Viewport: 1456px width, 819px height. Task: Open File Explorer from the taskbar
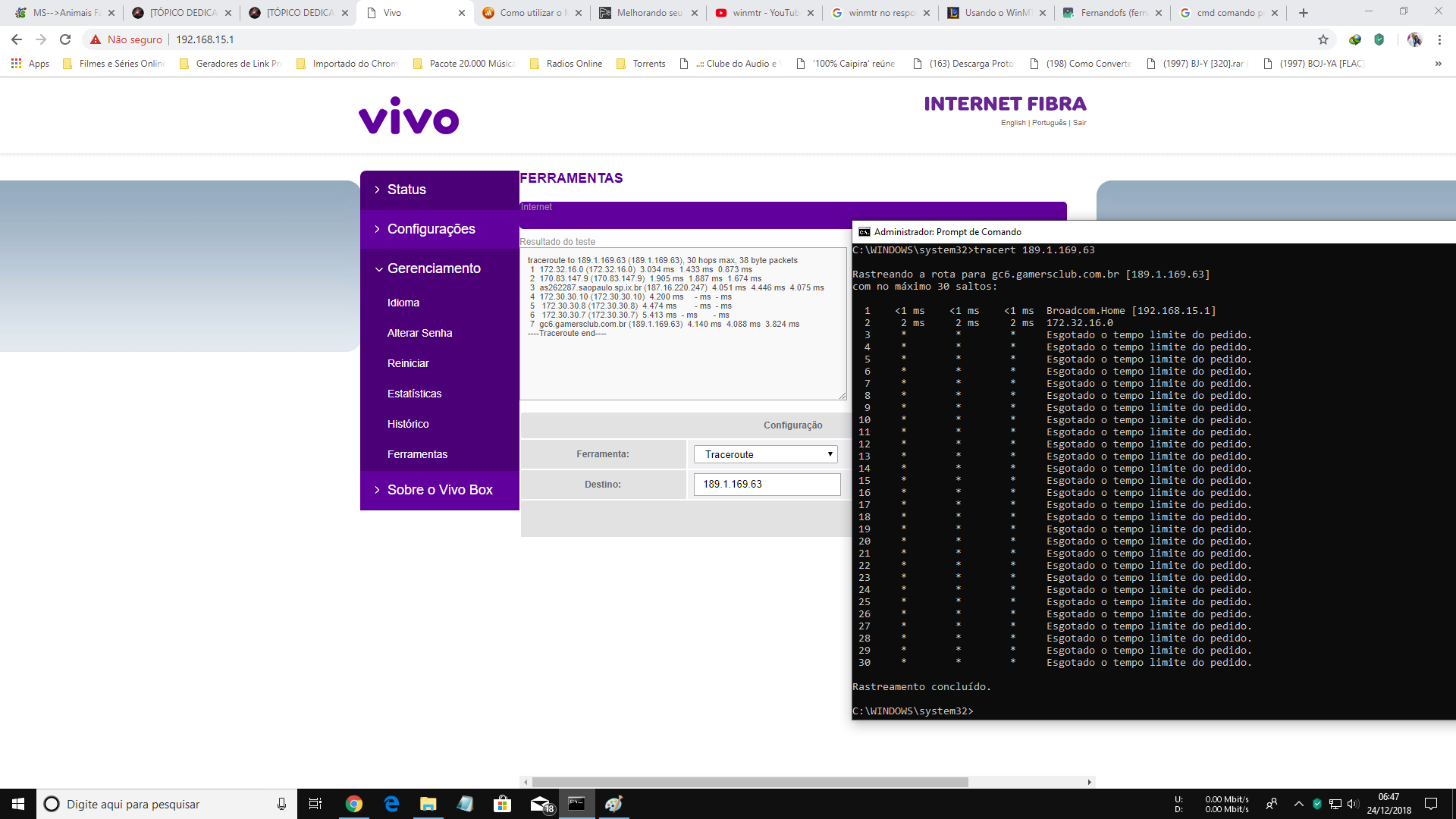428,804
